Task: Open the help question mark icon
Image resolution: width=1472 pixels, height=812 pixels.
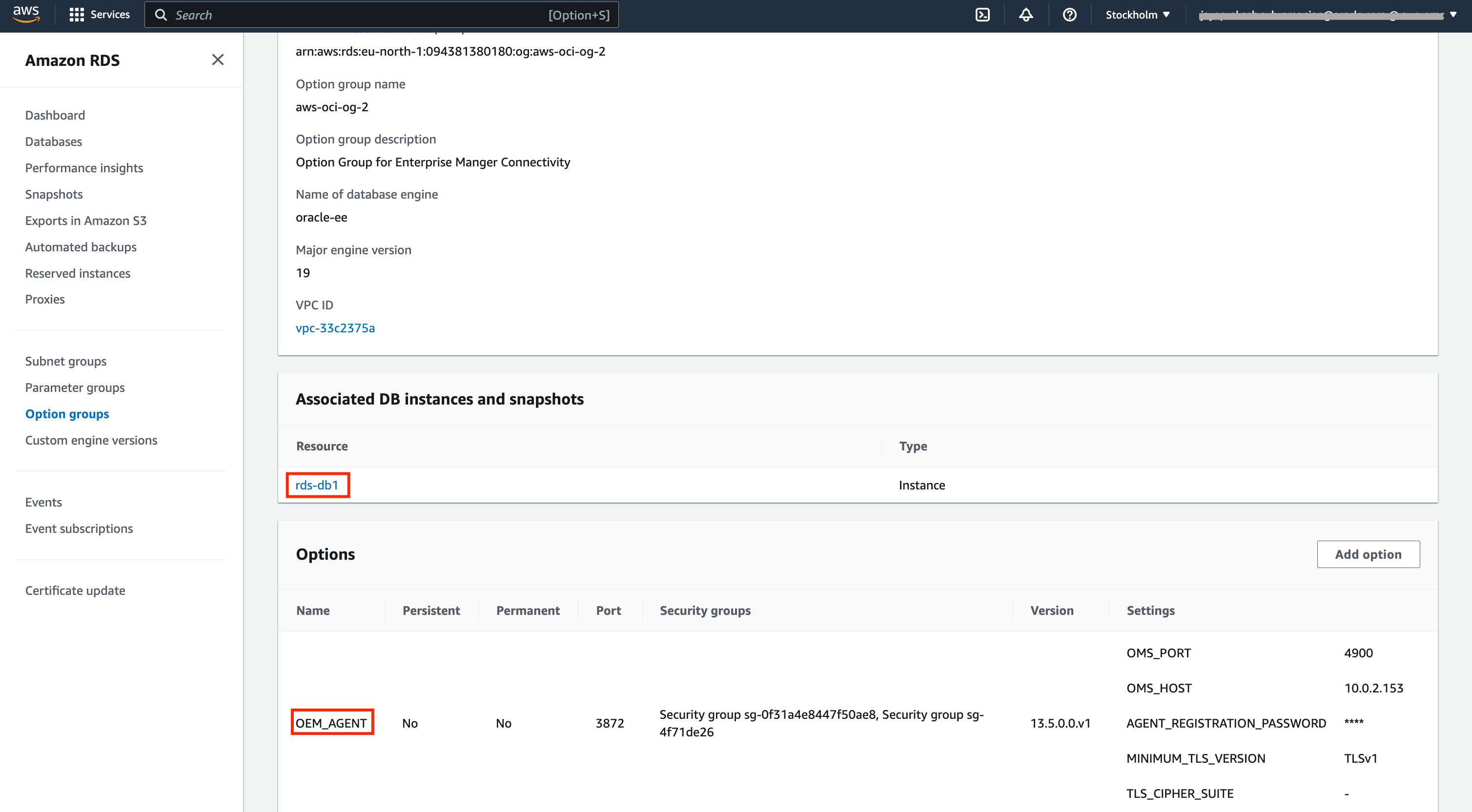Action: tap(1069, 15)
